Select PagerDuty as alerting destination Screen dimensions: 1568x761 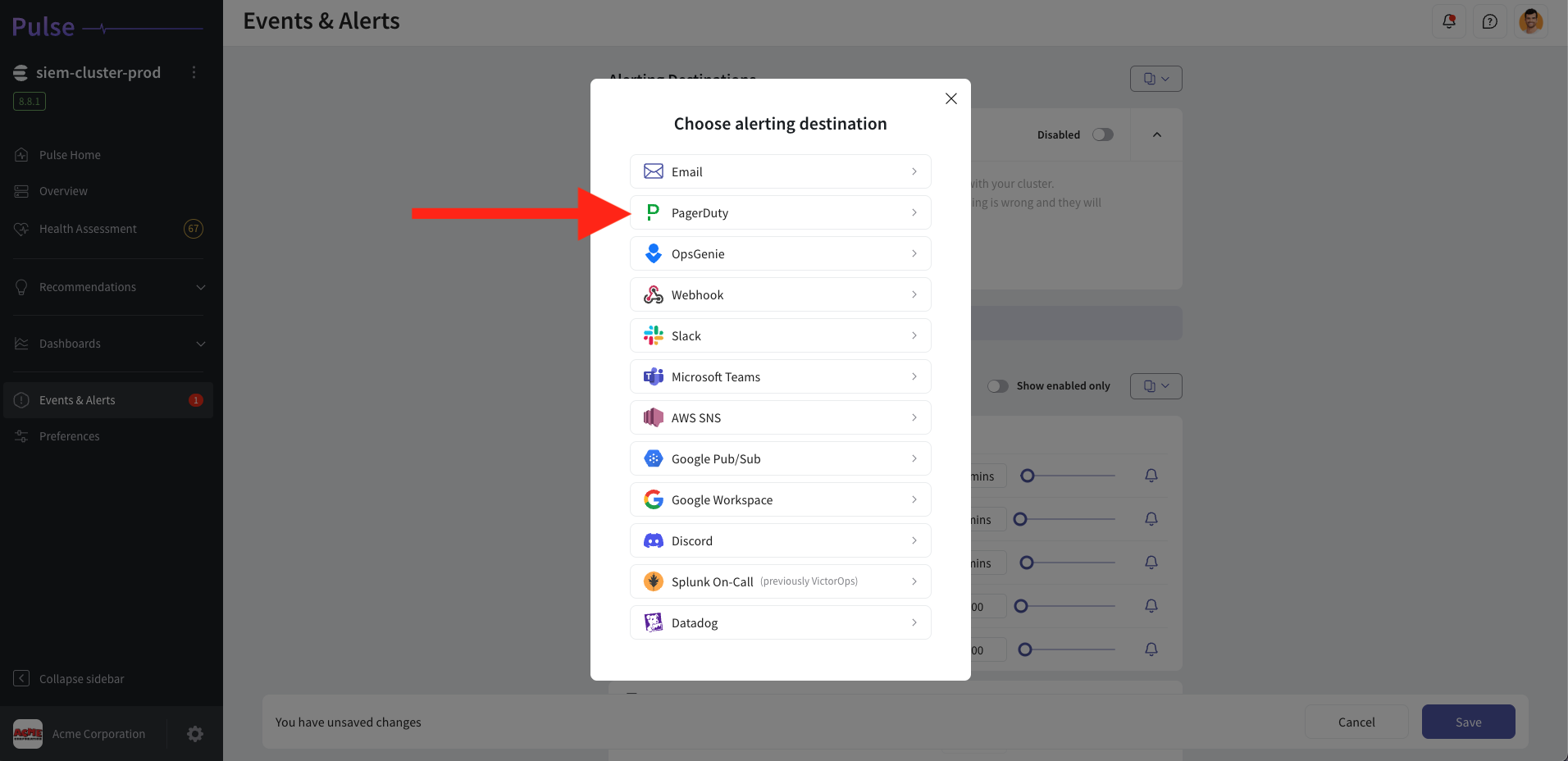click(779, 212)
